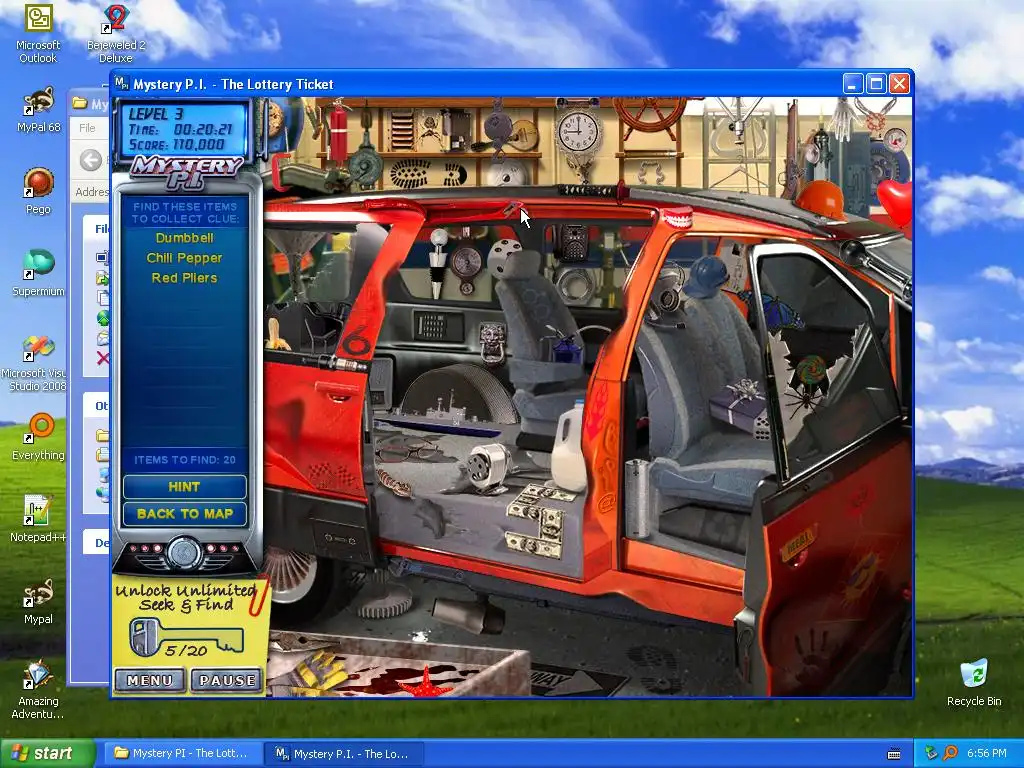Open the Notepad++ desktop icon

[x=38, y=519]
